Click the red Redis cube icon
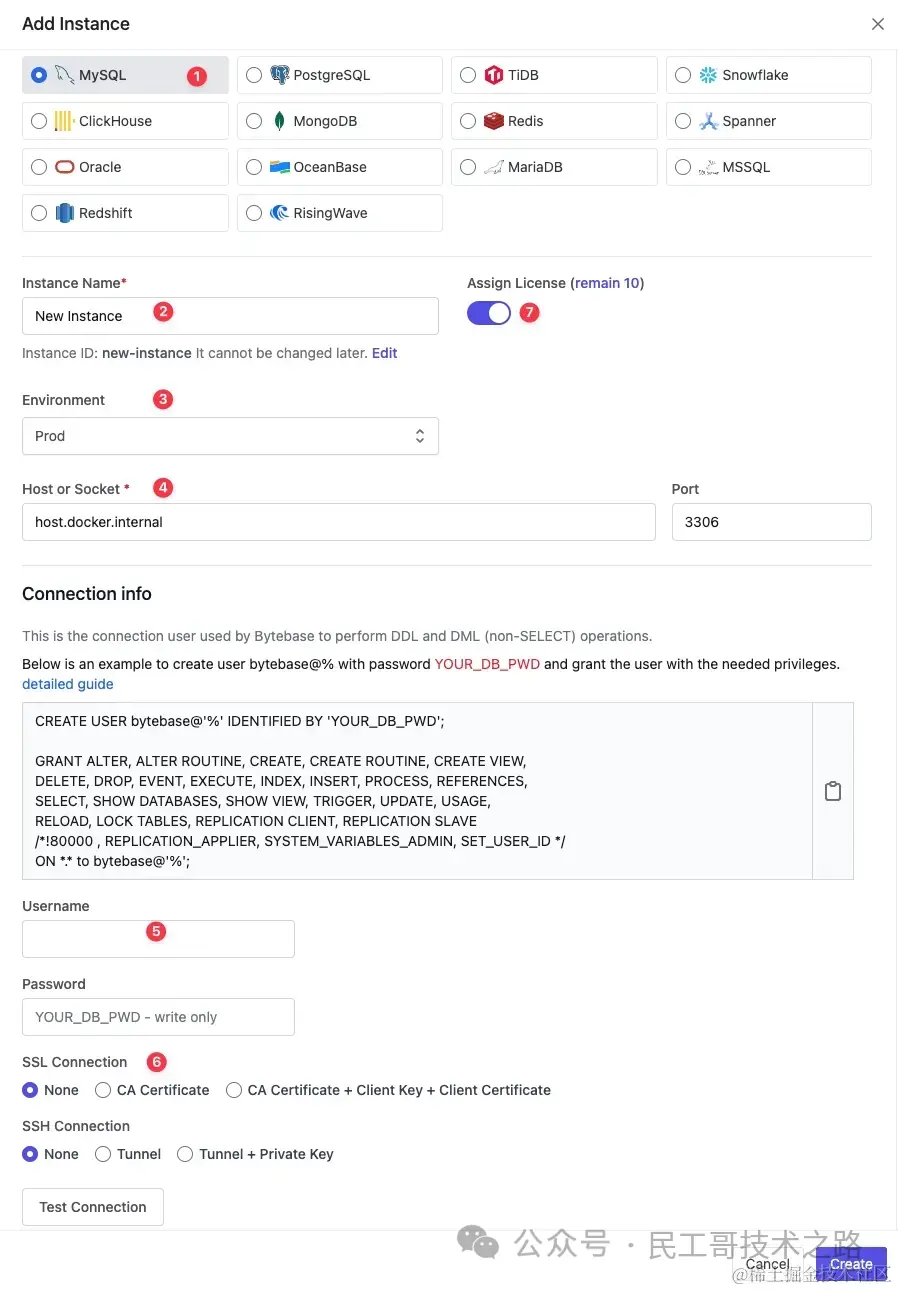Viewport: 898px width, 1291px height. pyautogui.click(x=493, y=121)
